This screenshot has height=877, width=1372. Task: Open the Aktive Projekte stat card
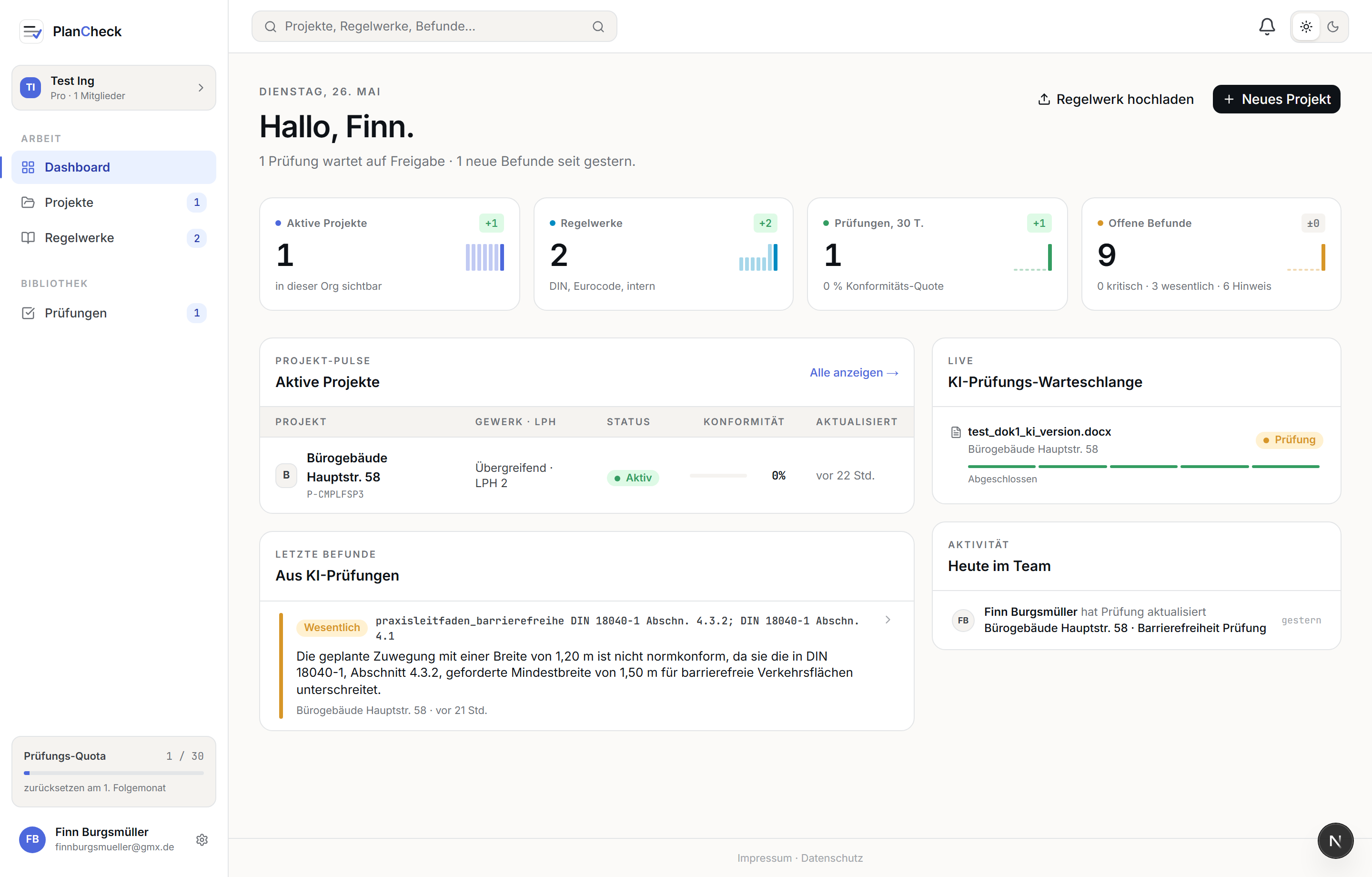389,255
